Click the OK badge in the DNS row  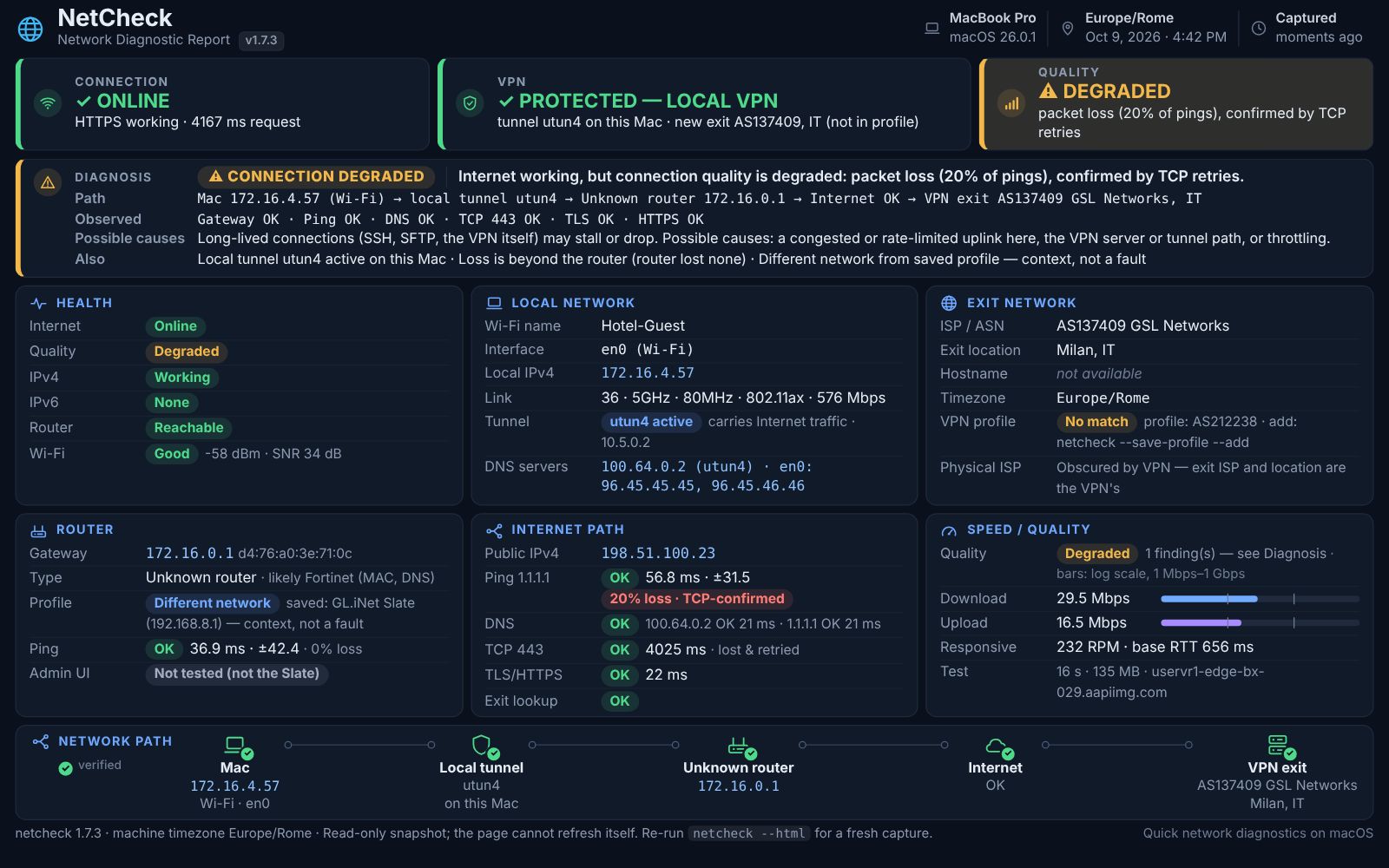pyautogui.click(x=620, y=624)
